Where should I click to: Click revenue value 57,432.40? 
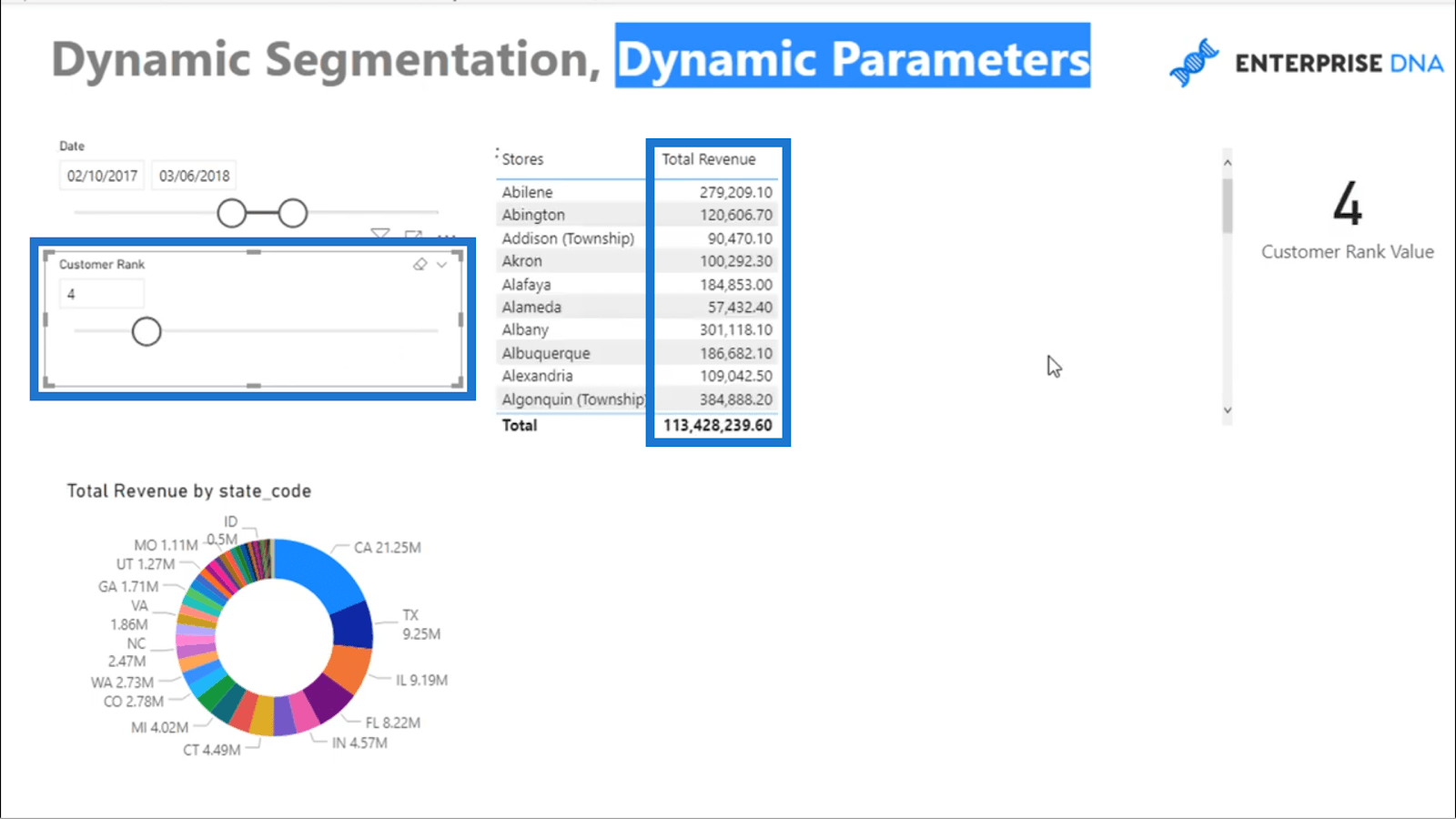[740, 308]
